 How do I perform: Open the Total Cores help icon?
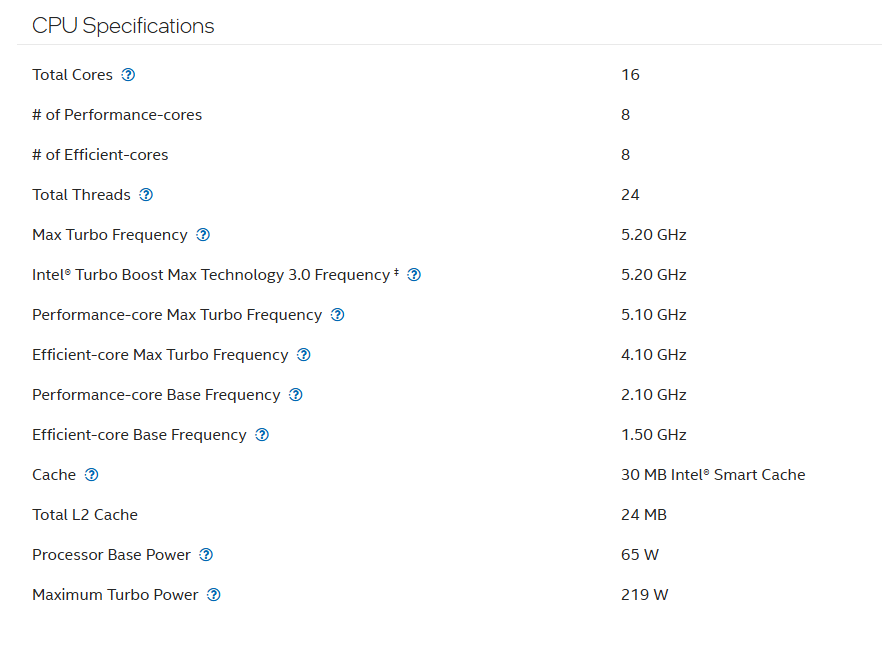coord(128,75)
